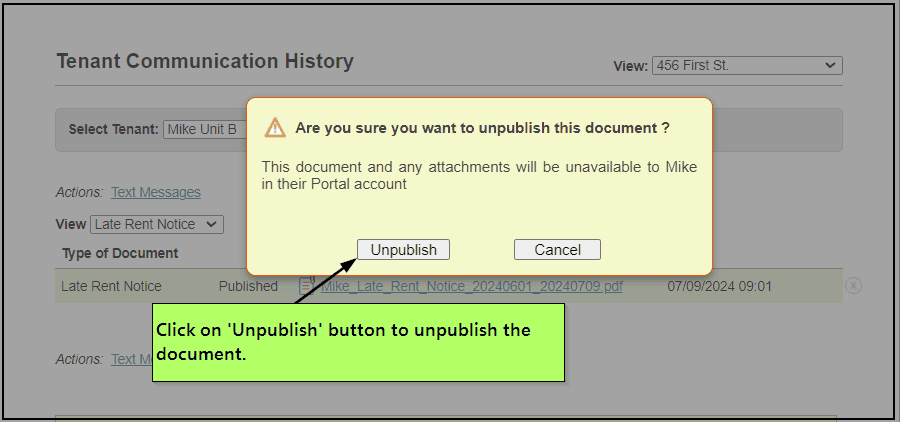Viewport: 900px width, 422px height.
Task: Click the 07/09/2024 09:01 date entry
Action: 719,286
